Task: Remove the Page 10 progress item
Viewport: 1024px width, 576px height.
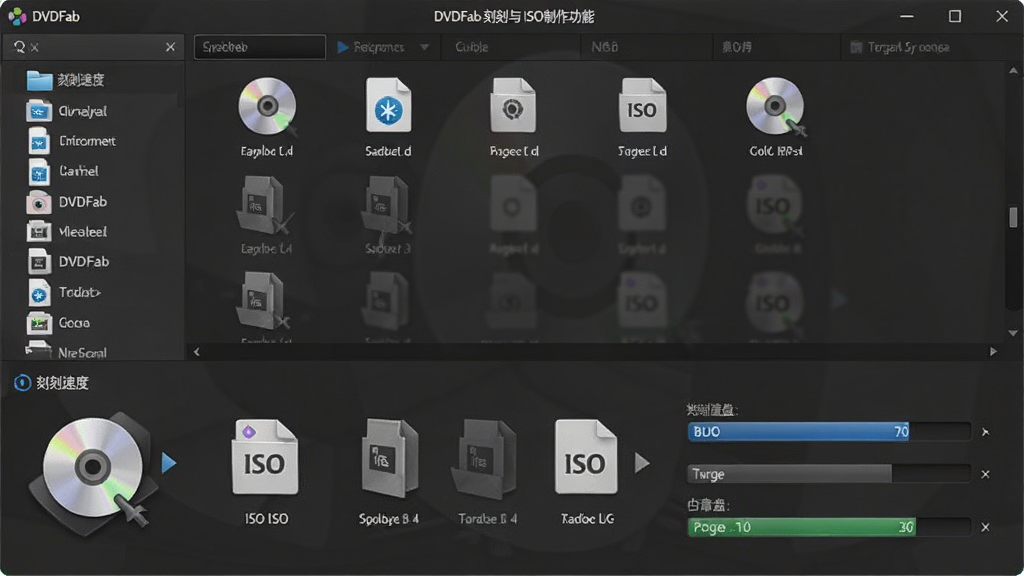Action: 985,527
